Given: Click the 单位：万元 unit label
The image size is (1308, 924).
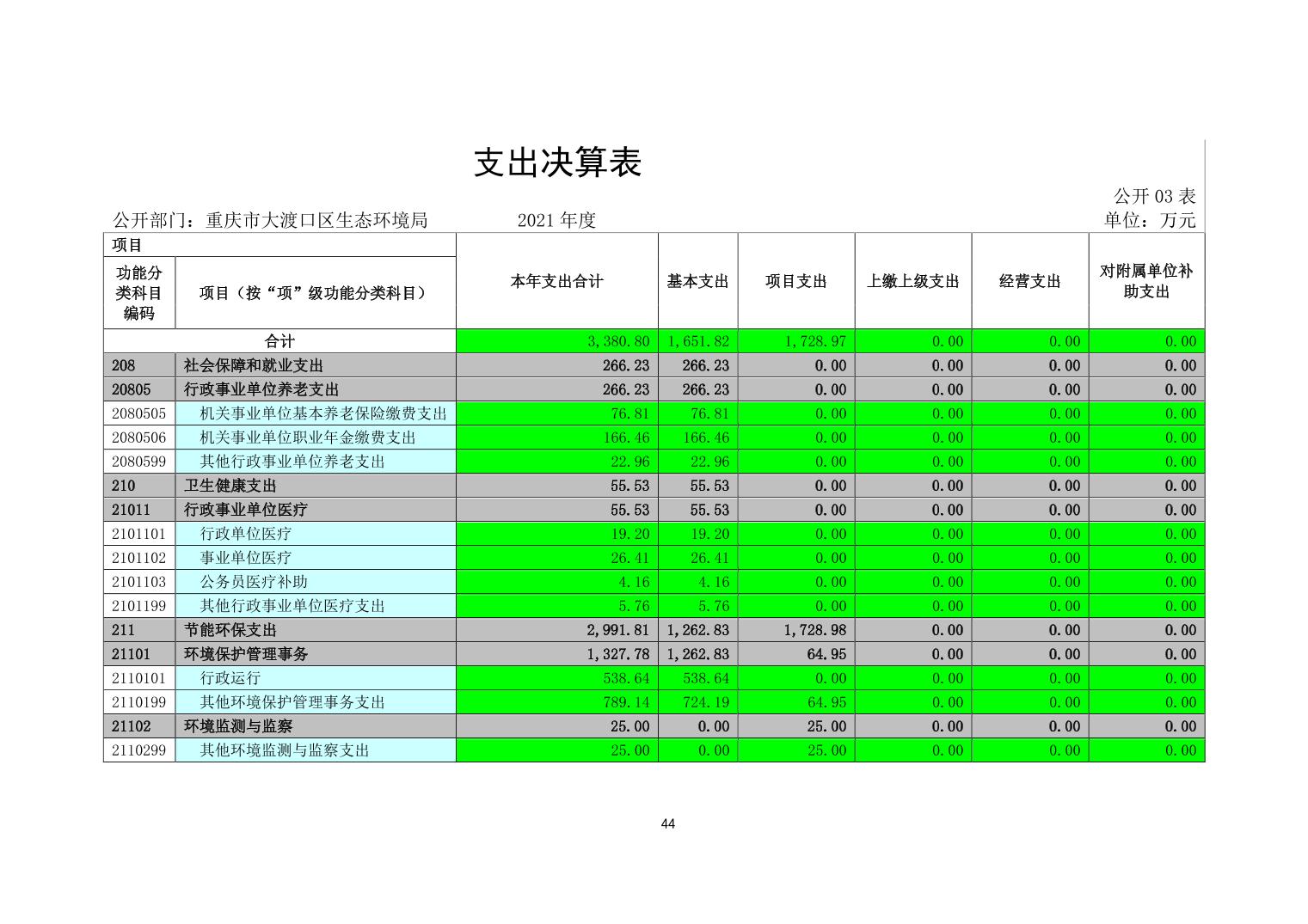Looking at the screenshot, I should pyautogui.click(x=1149, y=220).
